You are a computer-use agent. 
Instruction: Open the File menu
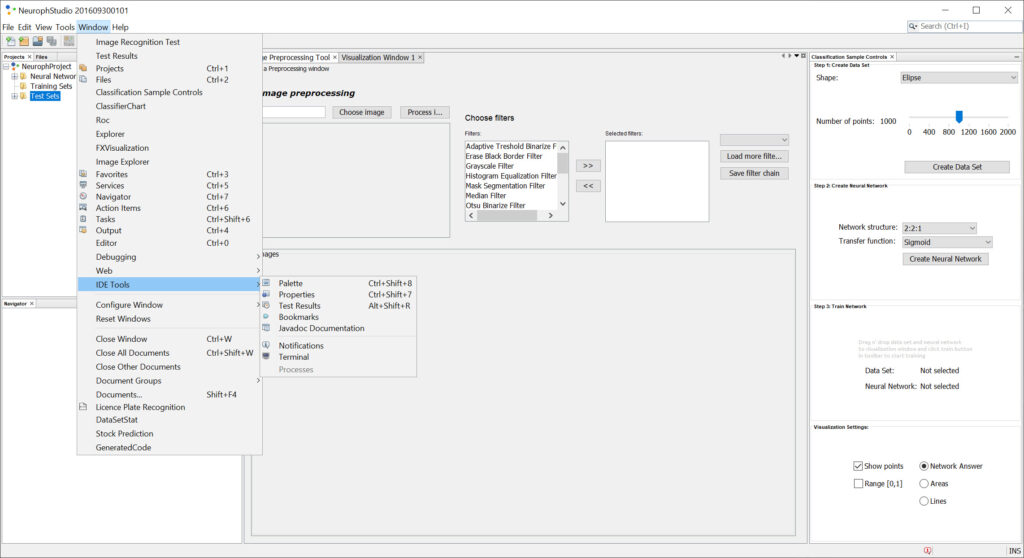pos(8,27)
